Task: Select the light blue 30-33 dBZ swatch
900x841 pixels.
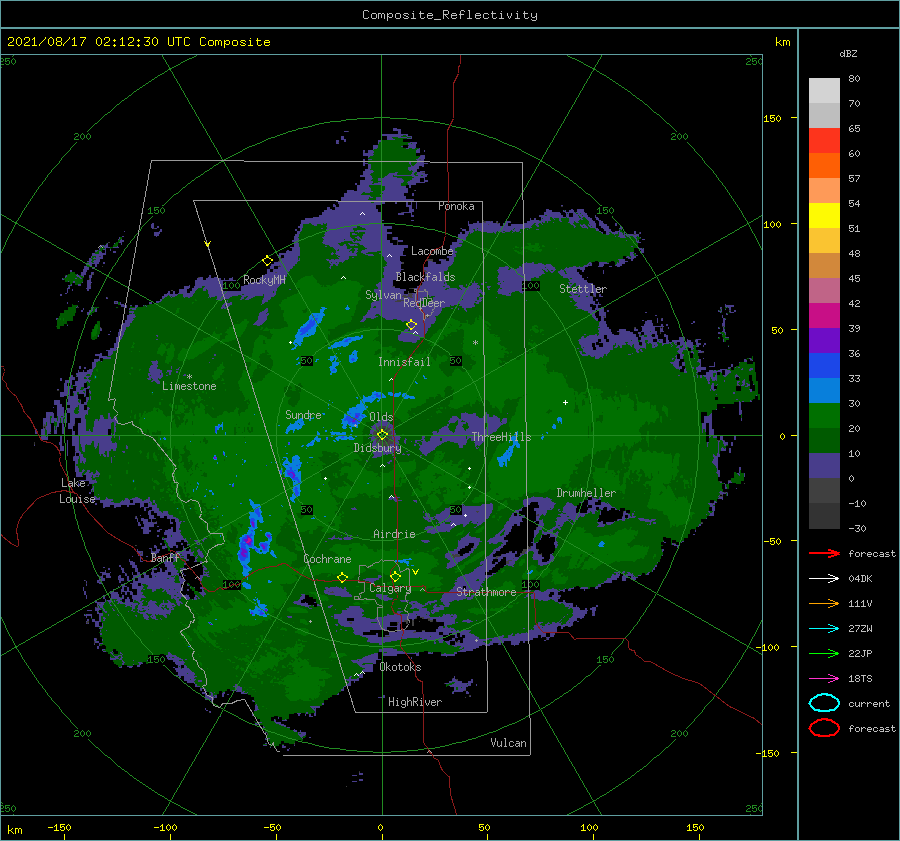Action: (824, 391)
